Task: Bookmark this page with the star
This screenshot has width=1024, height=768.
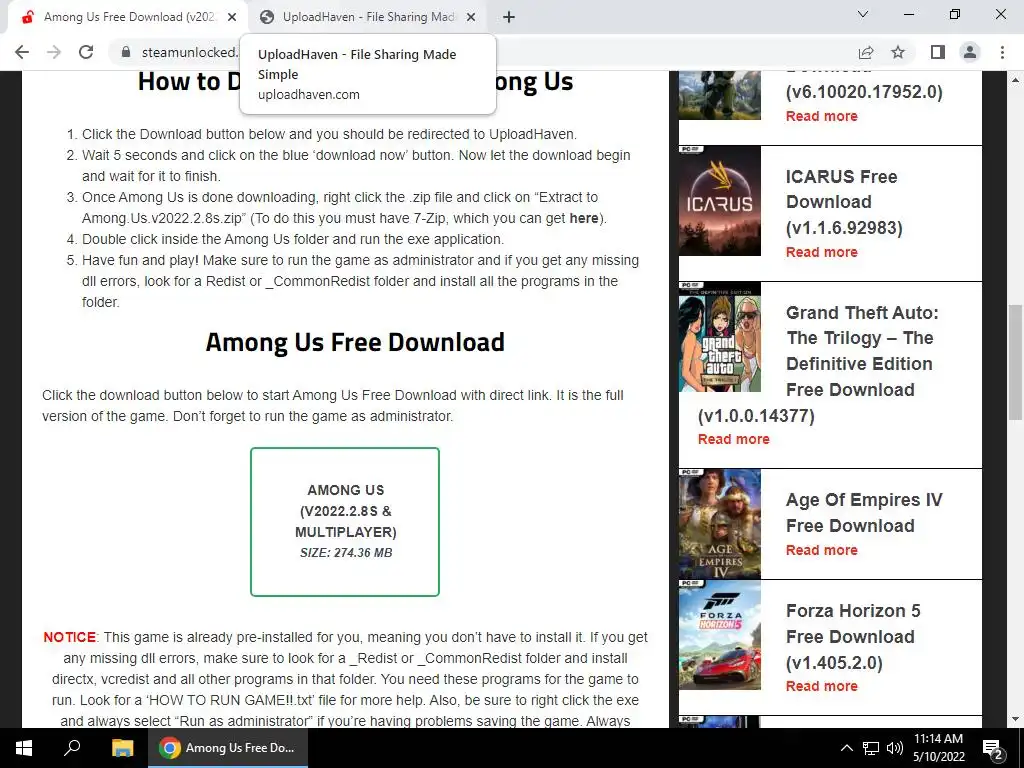Action: tap(898, 52)
